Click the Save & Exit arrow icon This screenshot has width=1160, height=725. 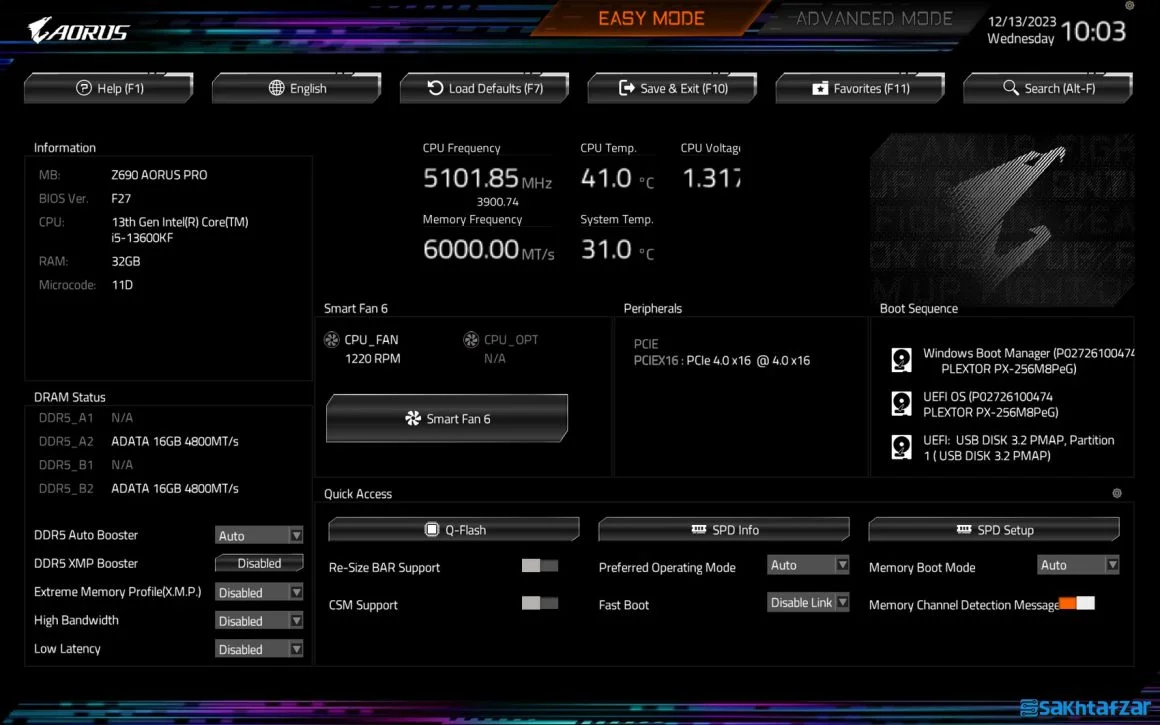627,88
